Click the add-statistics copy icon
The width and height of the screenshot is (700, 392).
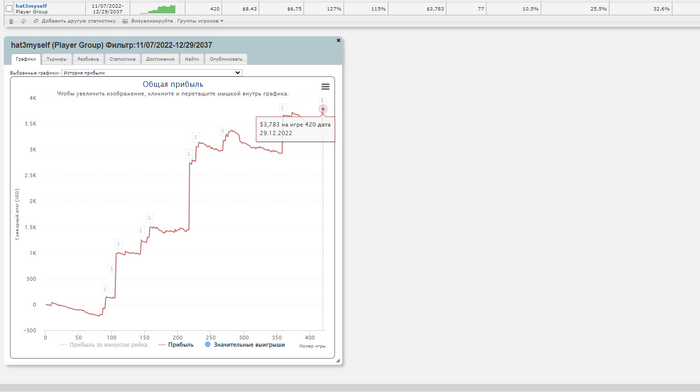tap(36, 21)
